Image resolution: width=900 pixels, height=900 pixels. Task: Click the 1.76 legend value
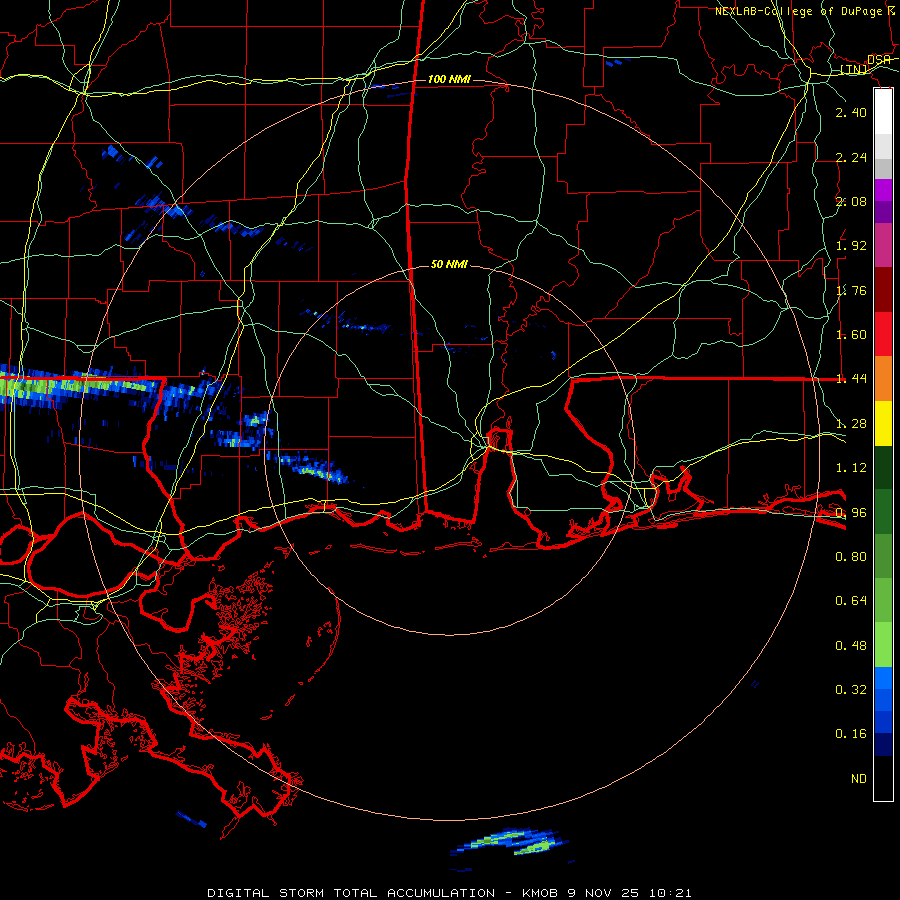[851, 290]
